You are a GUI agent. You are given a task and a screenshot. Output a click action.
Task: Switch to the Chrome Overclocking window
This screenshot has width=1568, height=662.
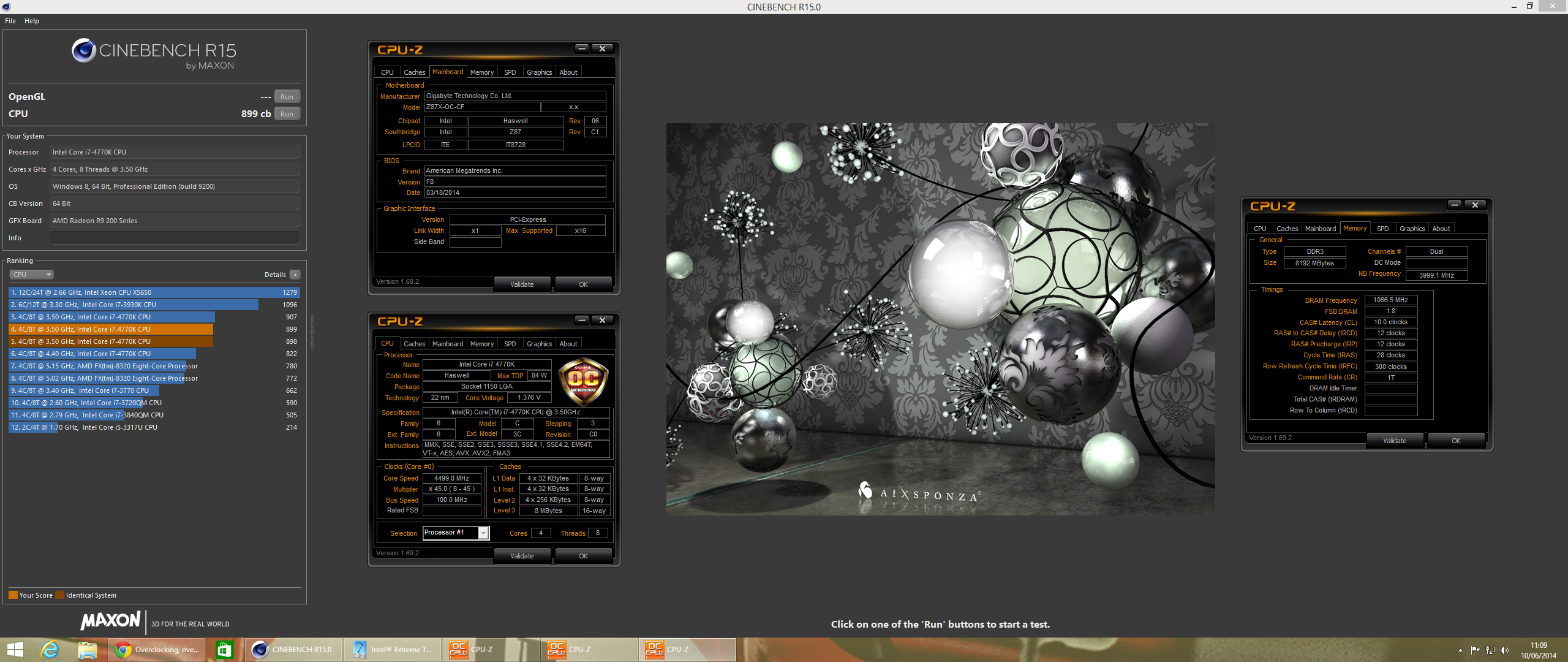coord(157,650)
